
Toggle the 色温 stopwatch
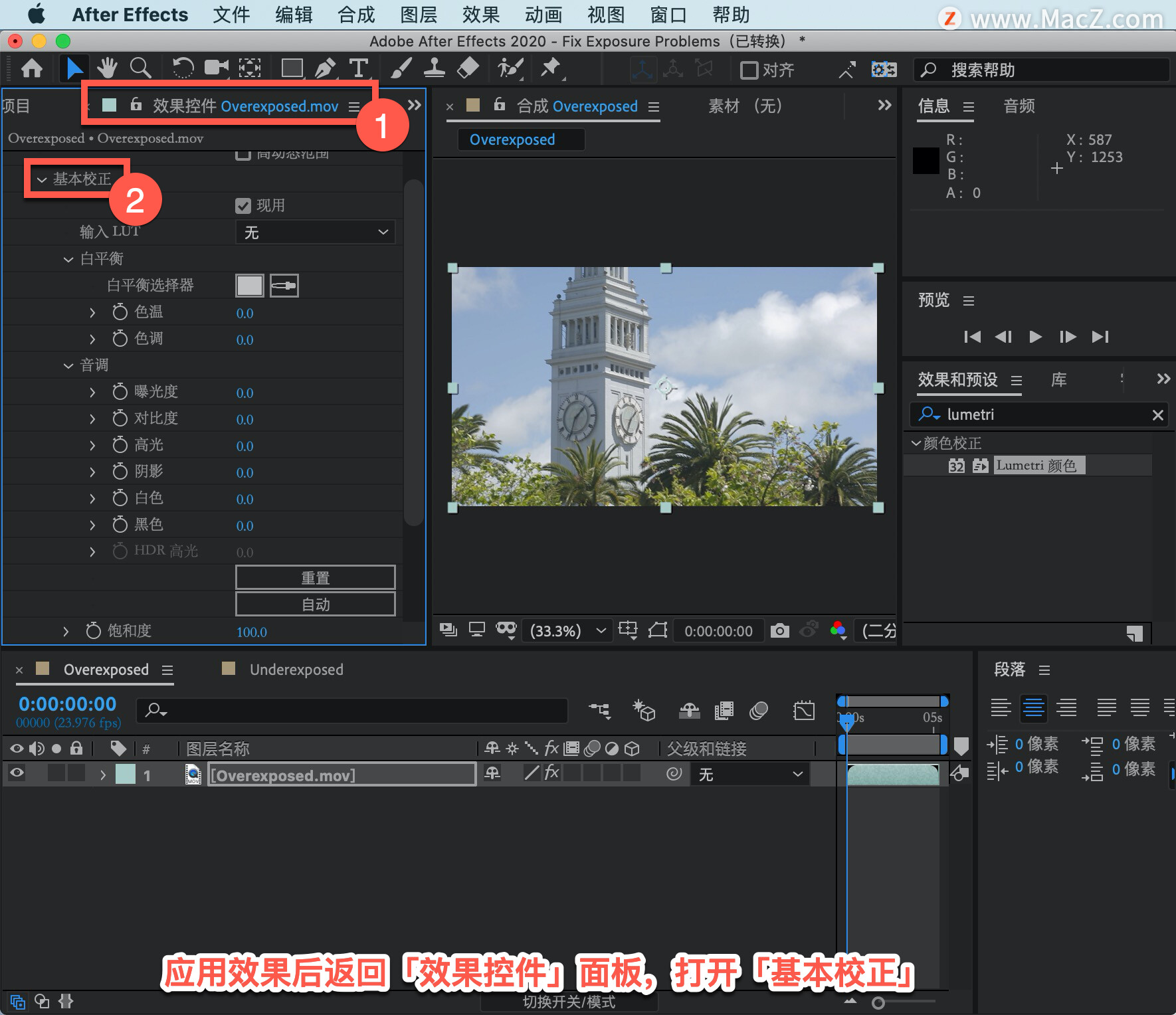tap(120, 312)
